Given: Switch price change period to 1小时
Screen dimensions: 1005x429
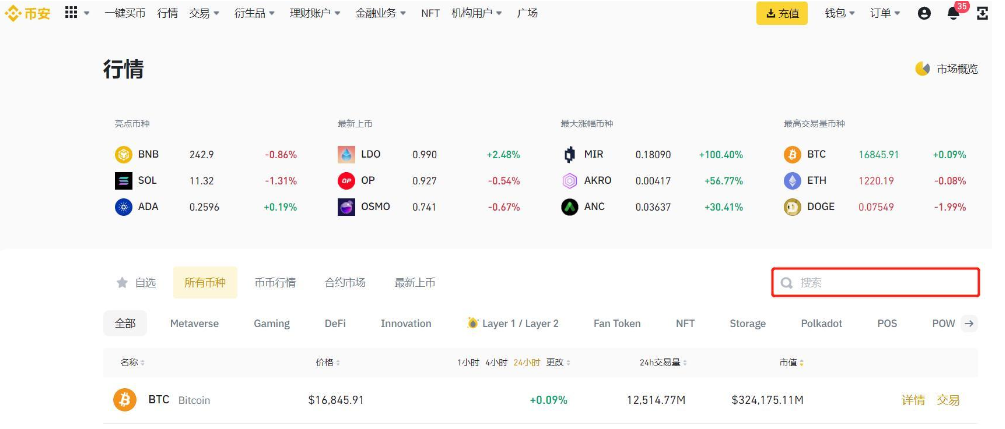Looking at the screenshot, I should tap(468, 362).
